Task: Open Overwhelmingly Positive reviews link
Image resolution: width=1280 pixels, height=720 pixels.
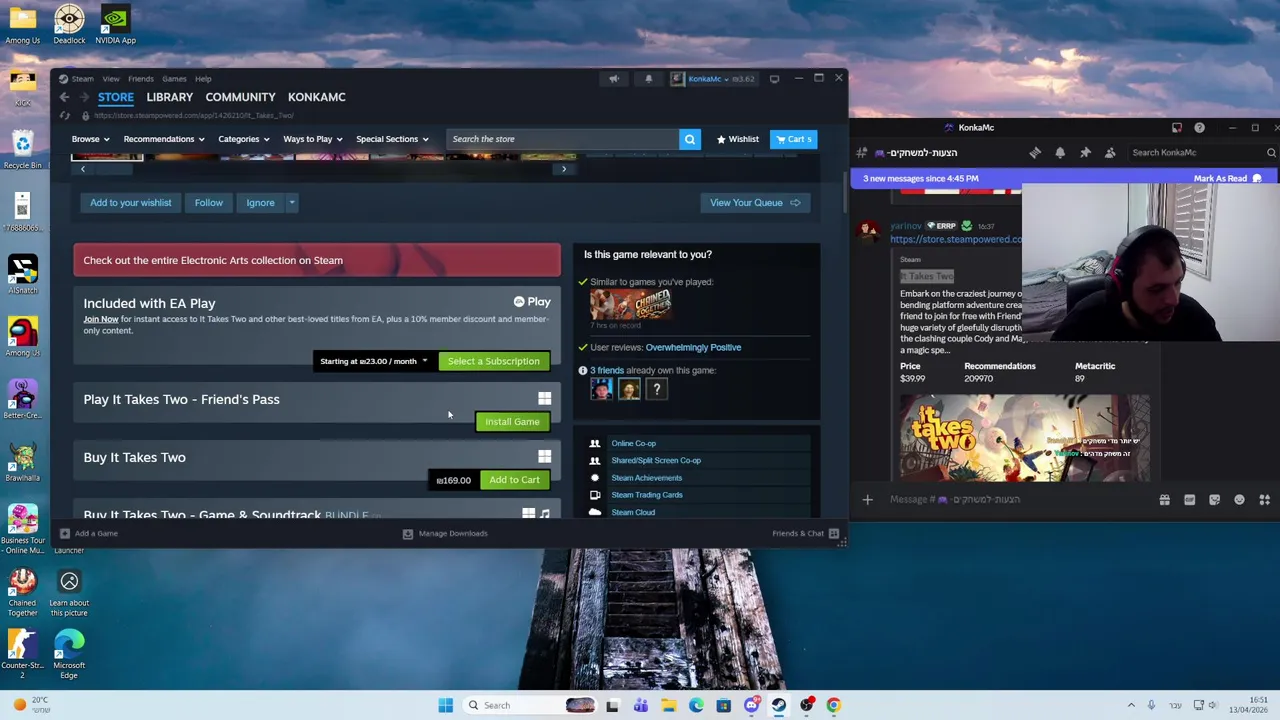Action: pyautogui.click(x=693, y=347)
